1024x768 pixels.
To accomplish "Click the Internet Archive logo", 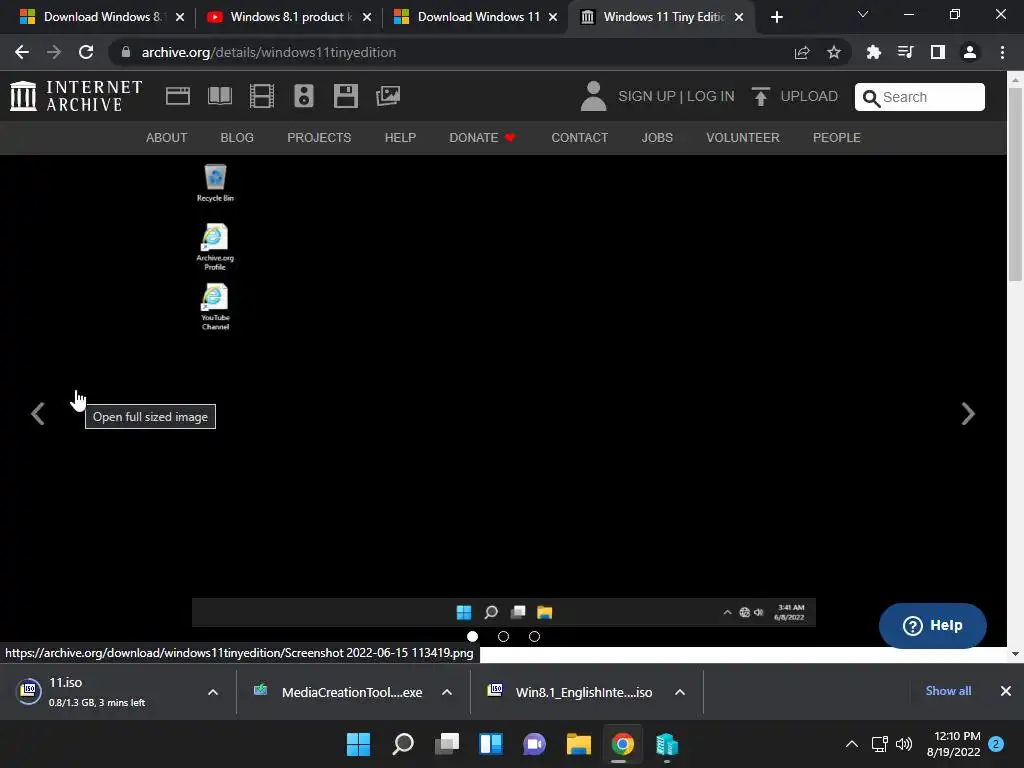I will pyautogui.click(x=76, y=96).
